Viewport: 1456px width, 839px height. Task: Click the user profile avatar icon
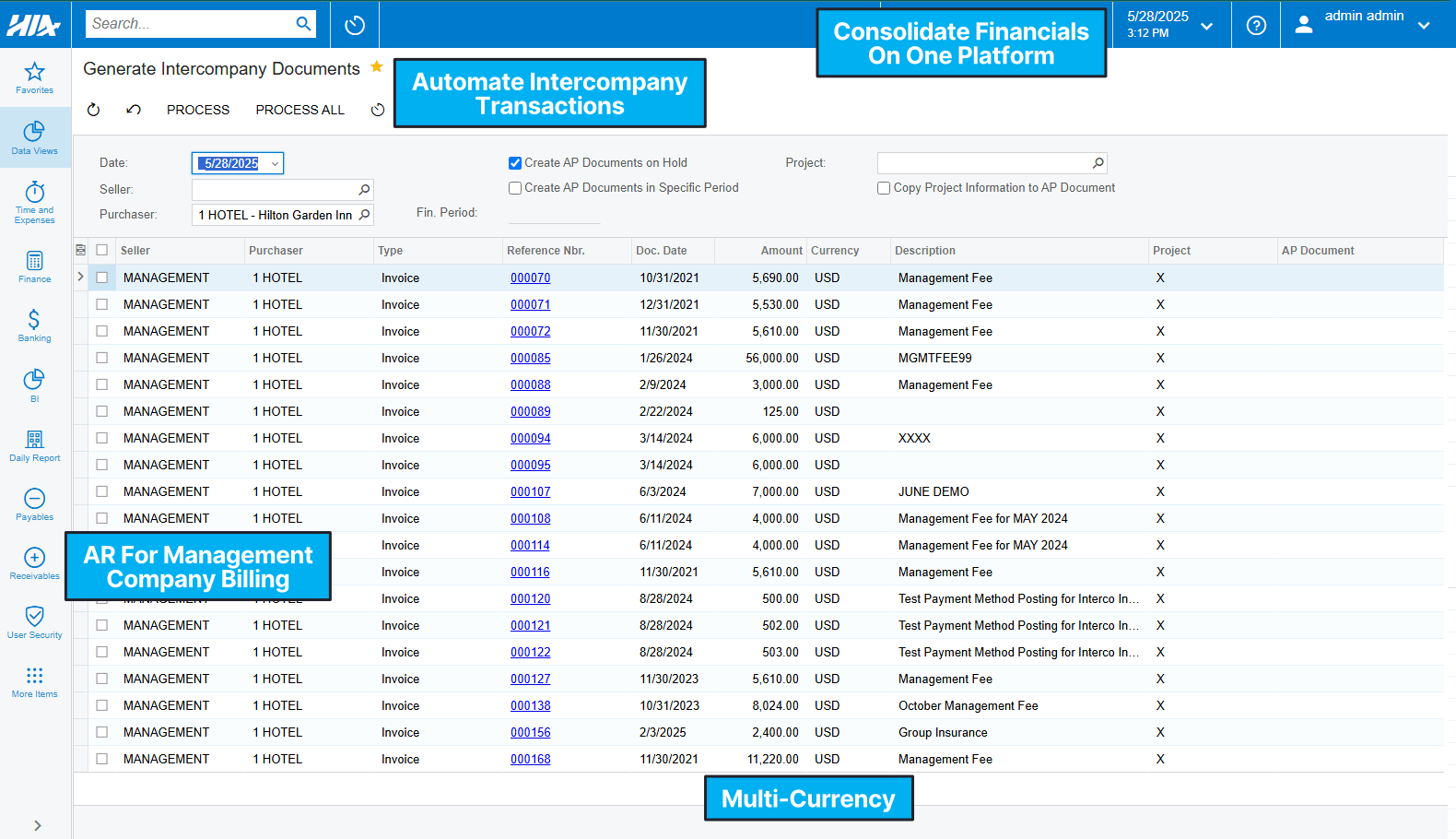coord(1303,25)
